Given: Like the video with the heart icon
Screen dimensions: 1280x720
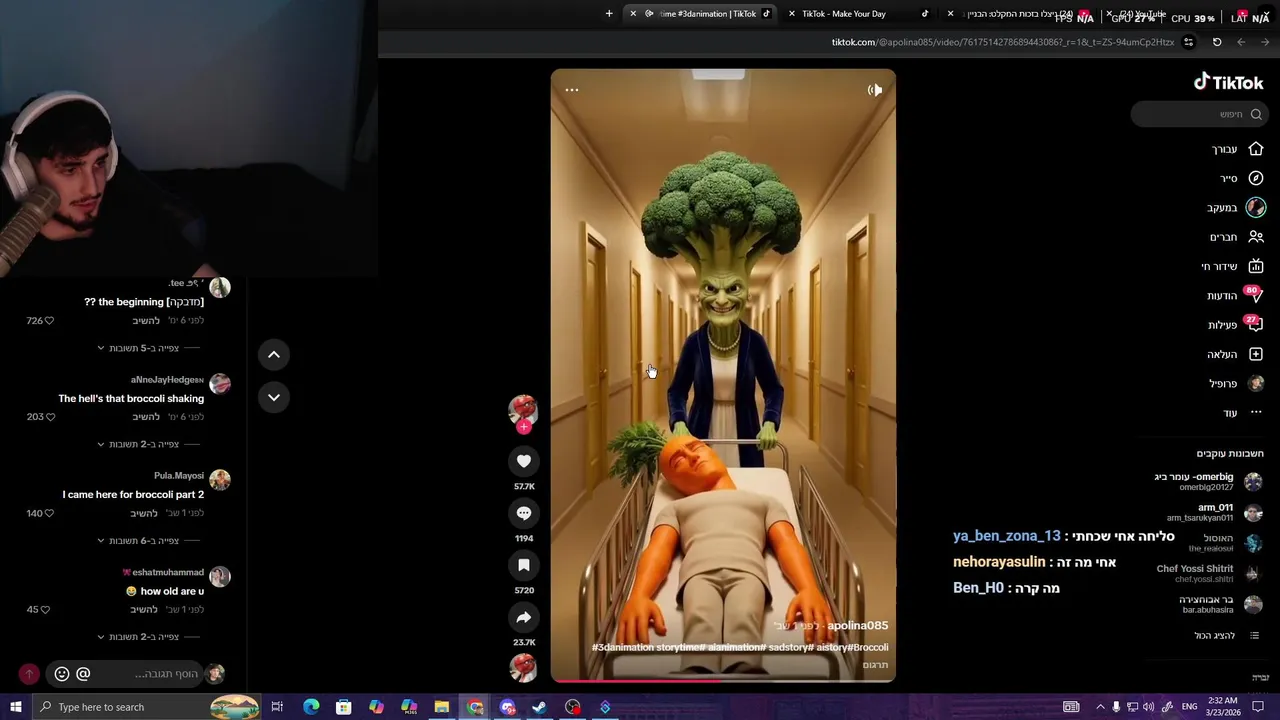Looking at the screenshot, I should tap(524, 461).
